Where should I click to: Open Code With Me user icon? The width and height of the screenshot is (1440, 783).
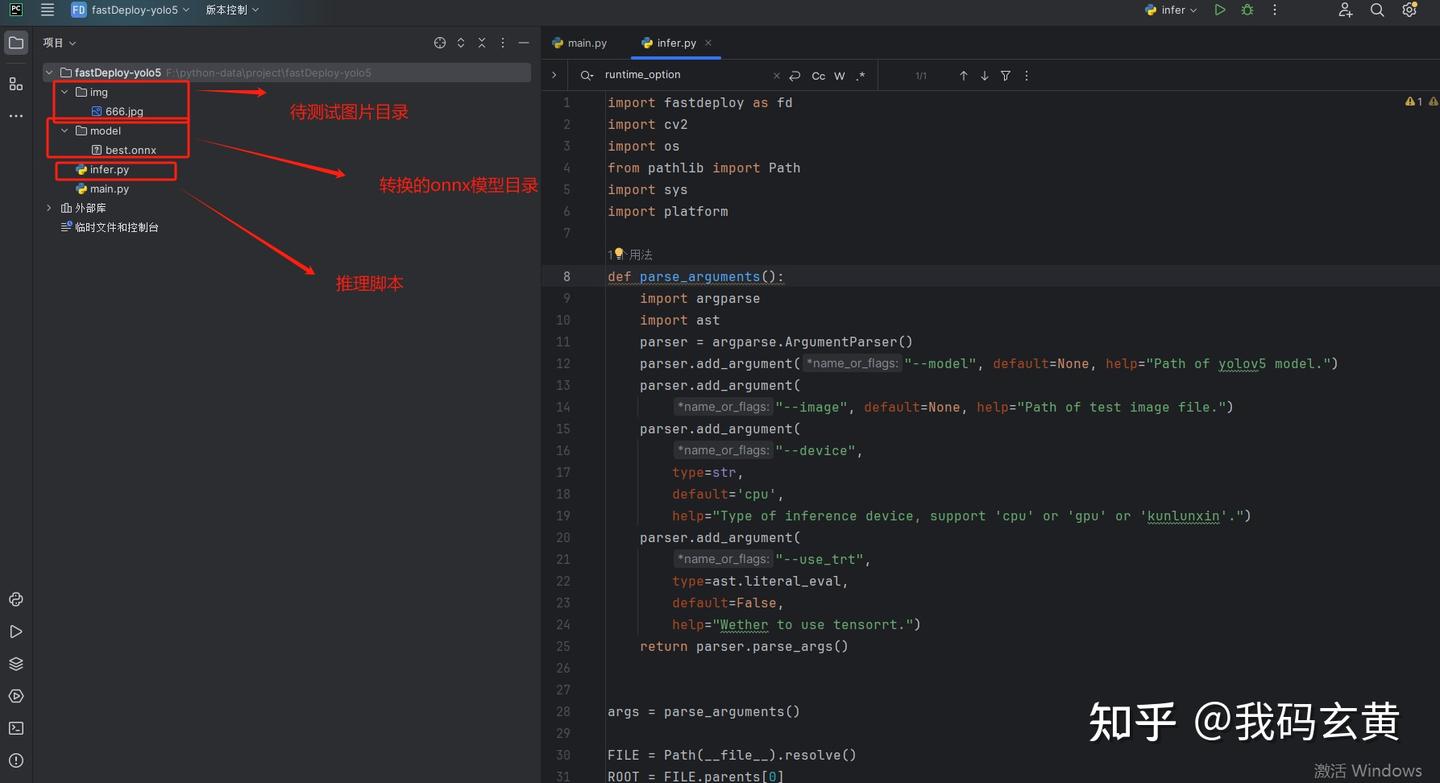[1345, 10]
